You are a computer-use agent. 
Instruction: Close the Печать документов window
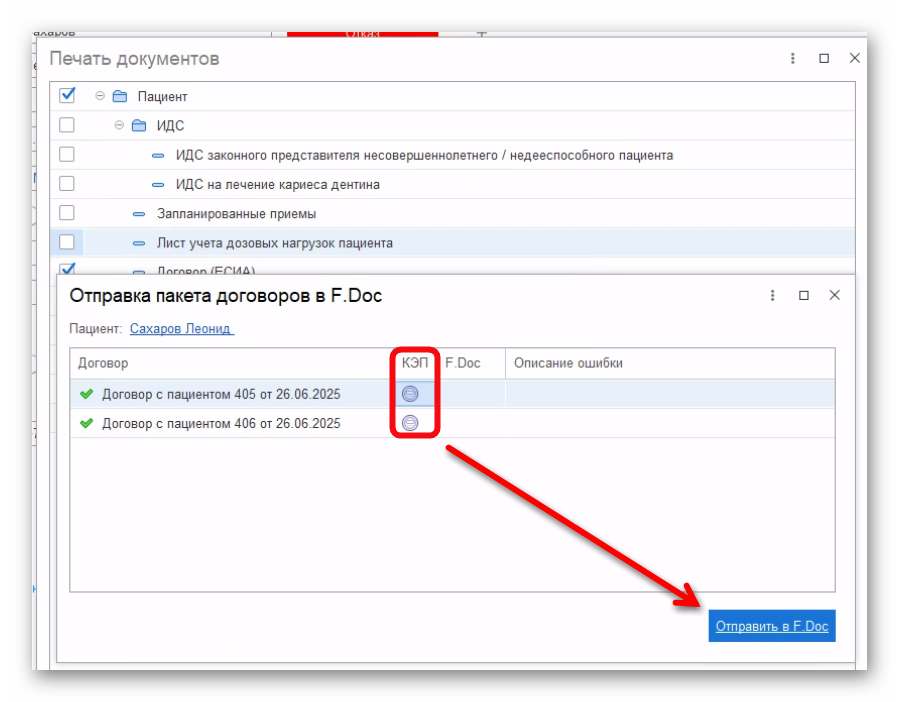855,58
